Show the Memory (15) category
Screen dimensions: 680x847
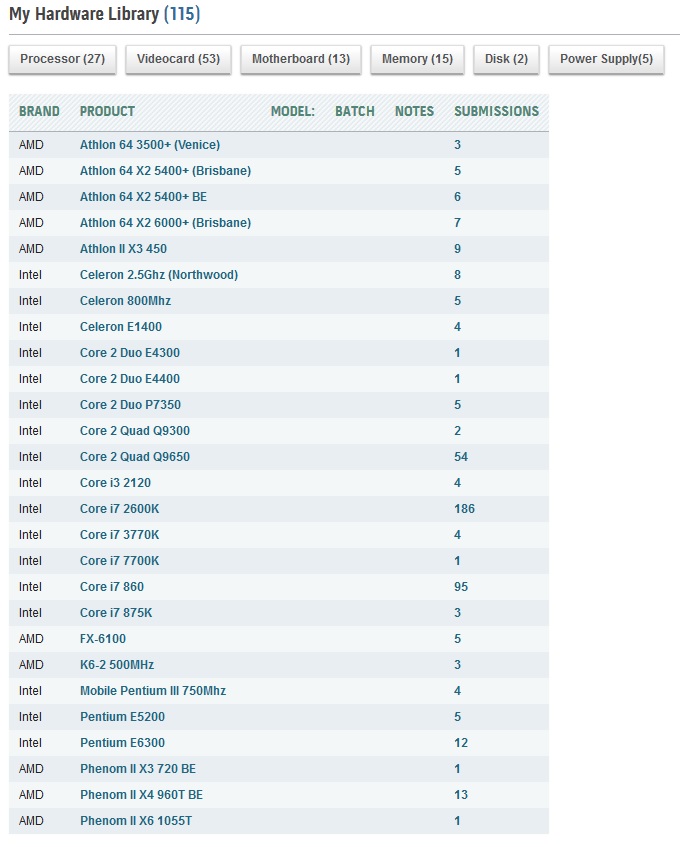(x=417, y=59)
